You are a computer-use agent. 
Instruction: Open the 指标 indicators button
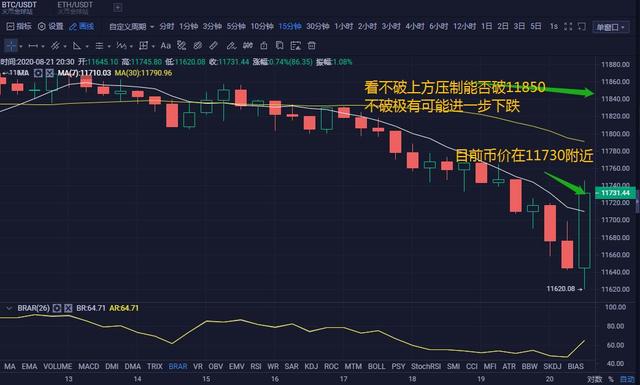pos(19,27)
